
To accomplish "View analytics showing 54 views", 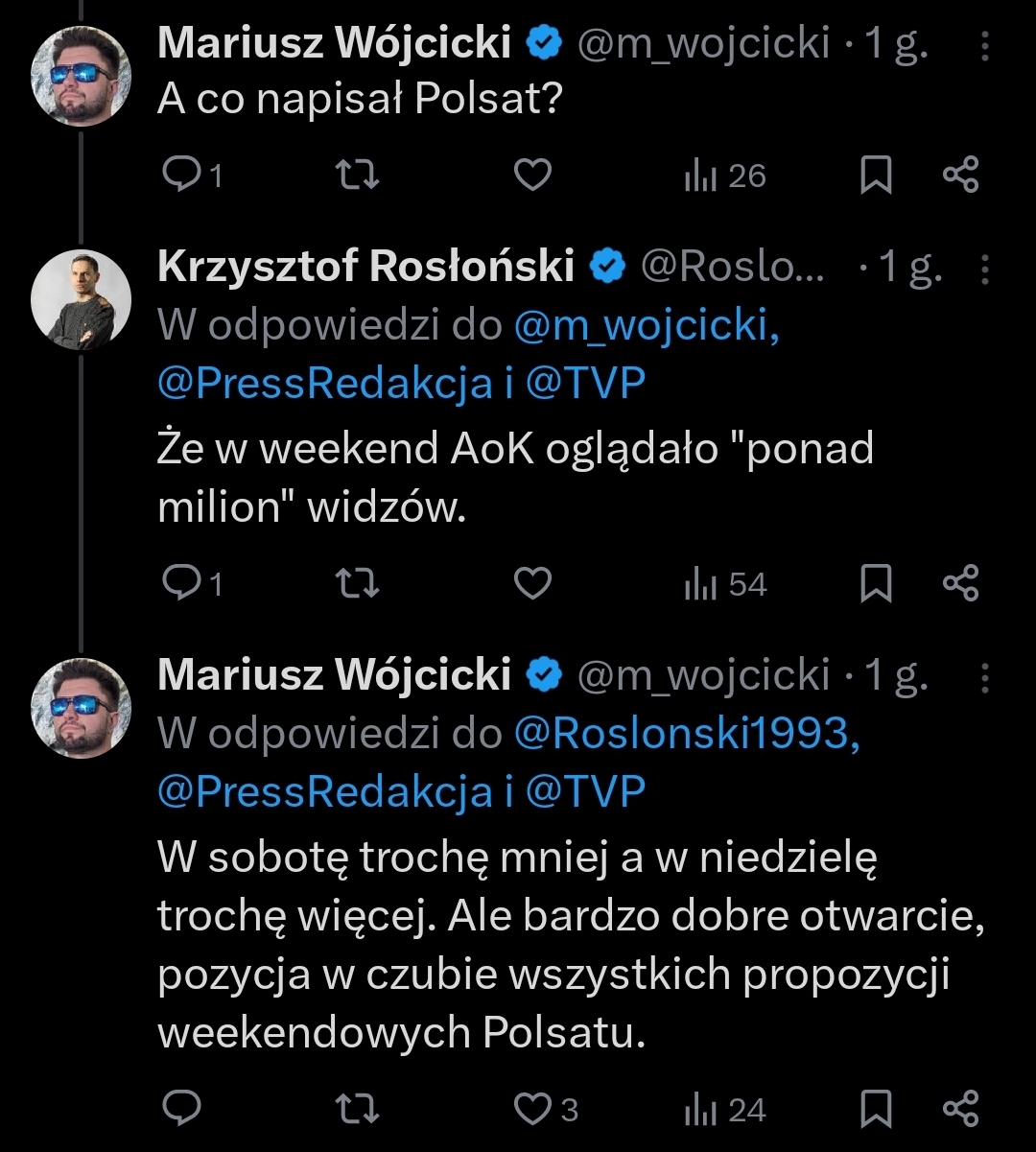I will click(726, 584).
